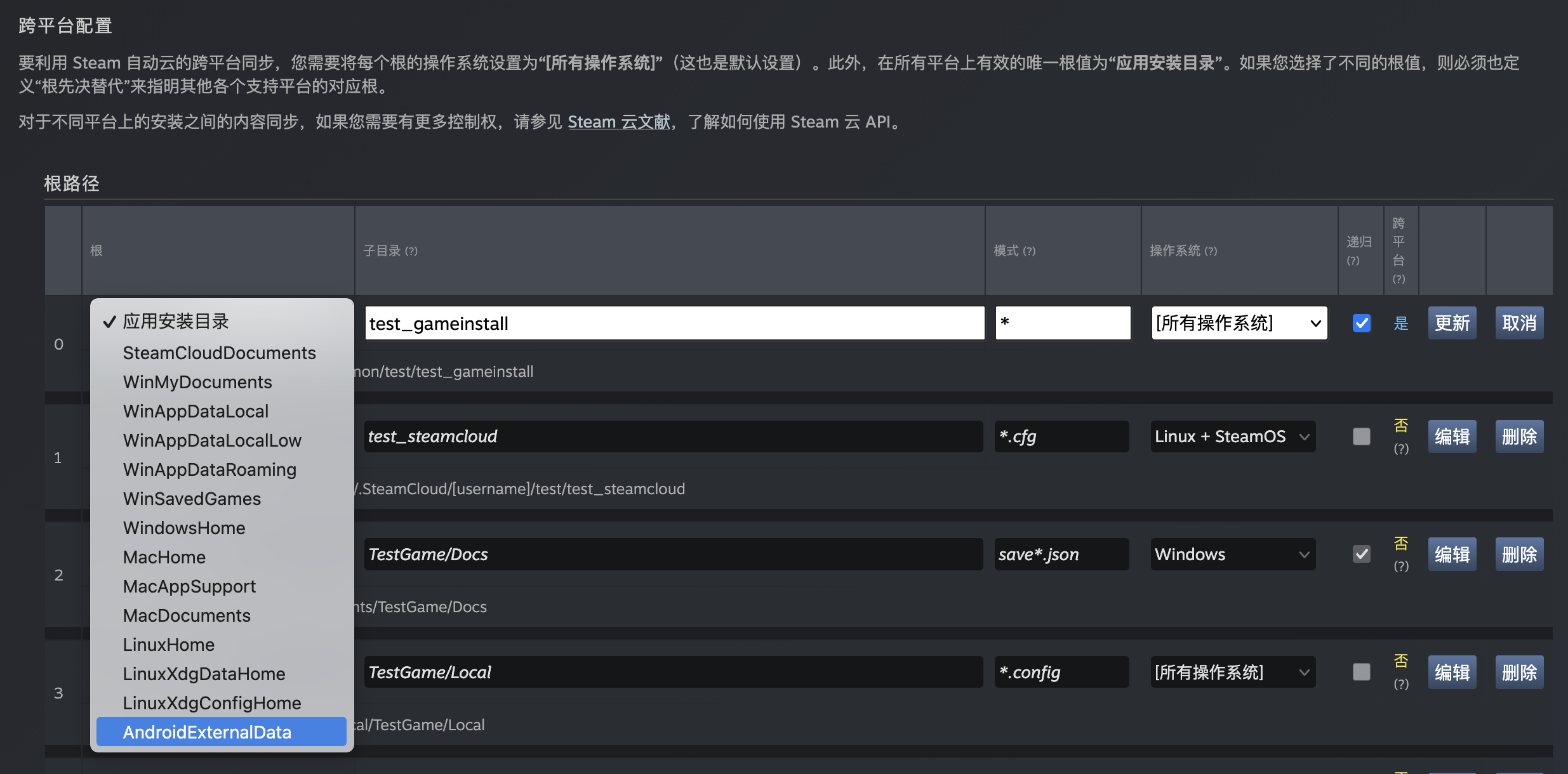This screenshot has width=1568, height=774.
Task: Click 编辑 for the TestGame/Docs row
Action: (x=1452, y=554)
